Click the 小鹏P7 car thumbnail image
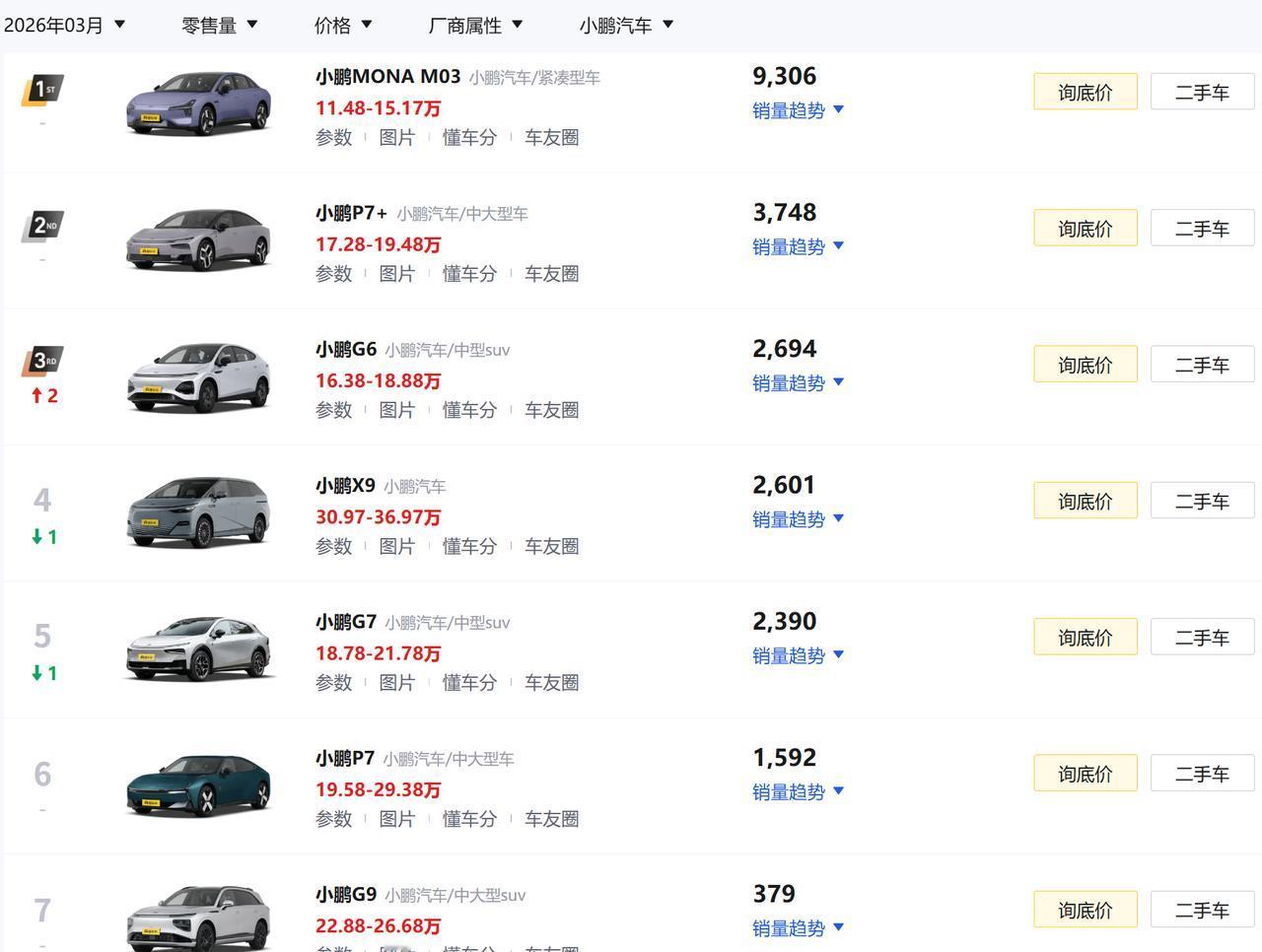 199,783
